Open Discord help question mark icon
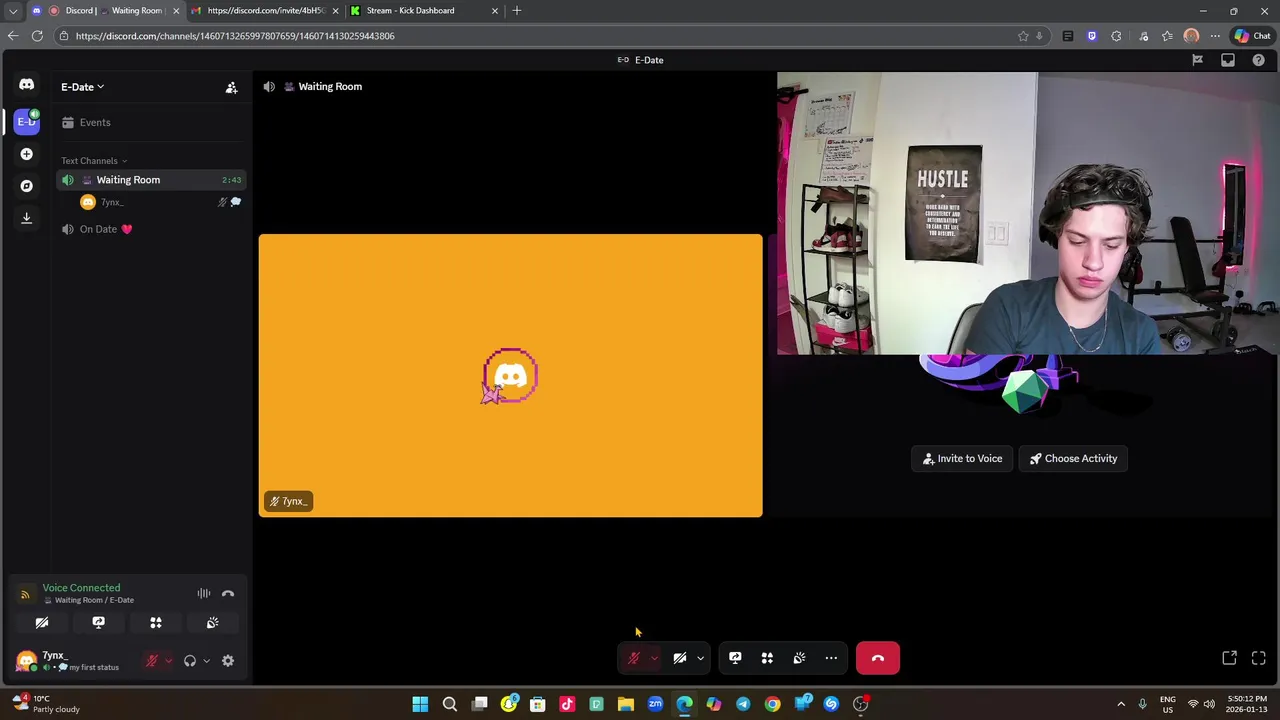This screenshot has width=1280, height=720. (x=1258, y=60)
